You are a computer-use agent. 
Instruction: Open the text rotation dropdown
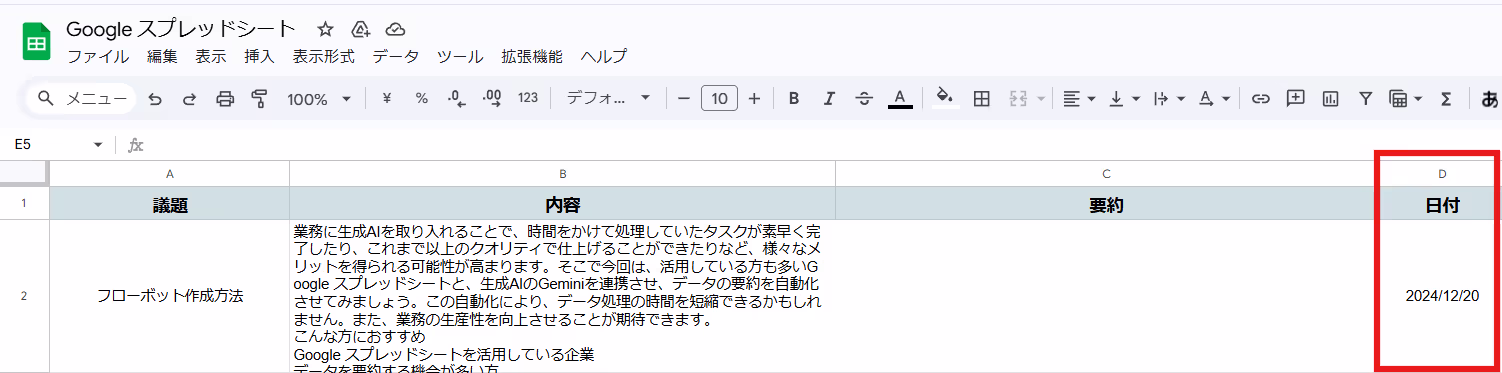(1214, 98)
